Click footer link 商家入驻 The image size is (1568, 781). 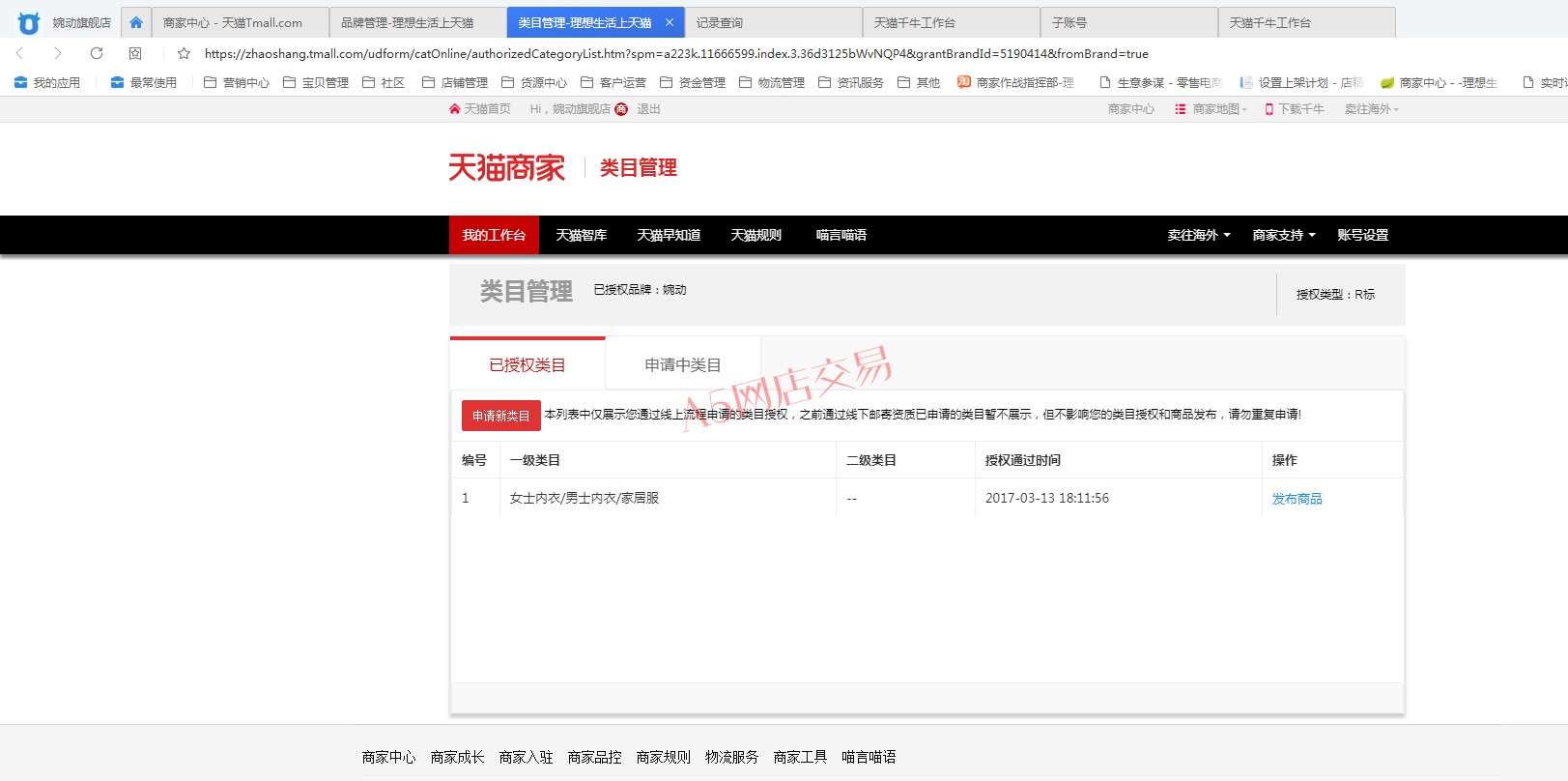(526, 757)
